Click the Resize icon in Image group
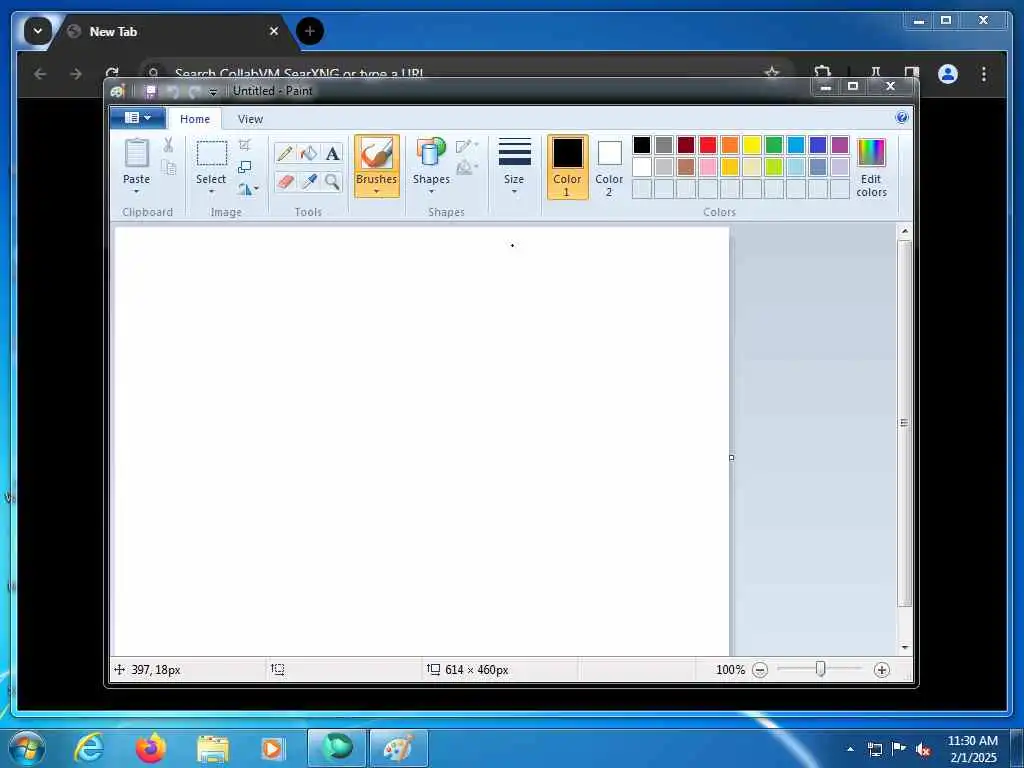This screenshot has height=768, width=1024. (244, 167)
